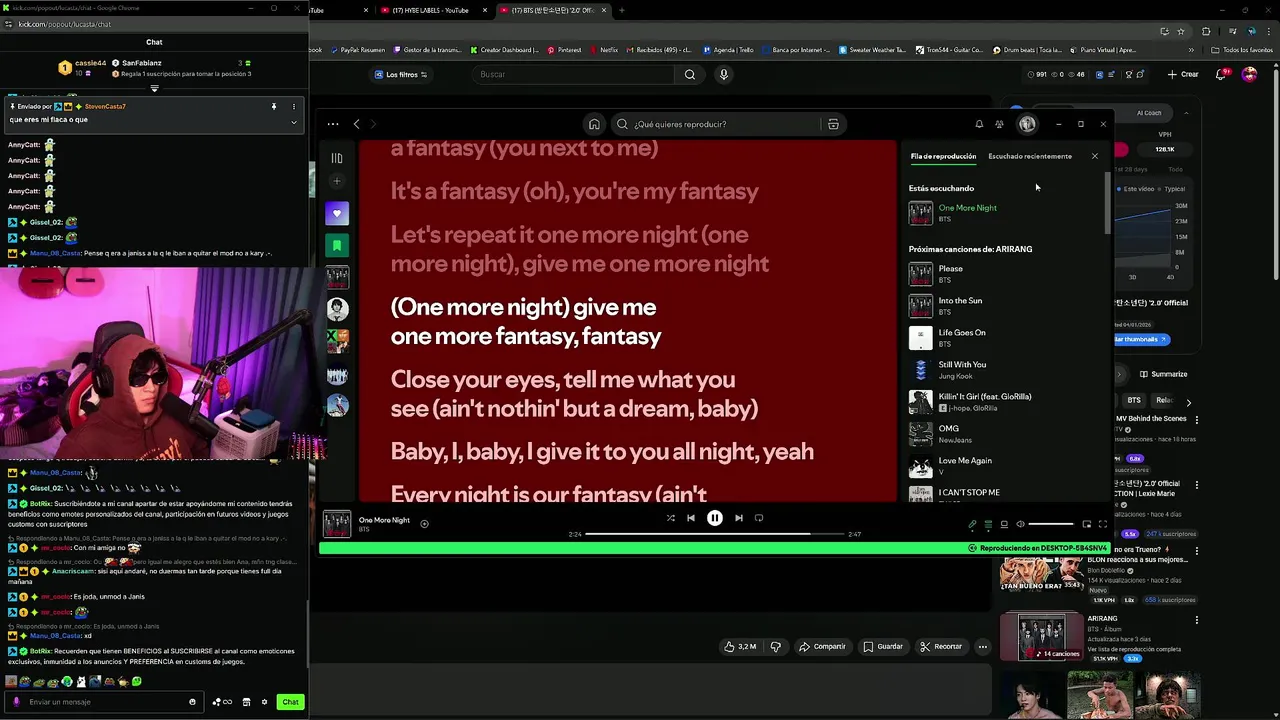Adjust Spotify volume slider
The height and width of the screenshot is (720, 1280).
coord(1051,524)
